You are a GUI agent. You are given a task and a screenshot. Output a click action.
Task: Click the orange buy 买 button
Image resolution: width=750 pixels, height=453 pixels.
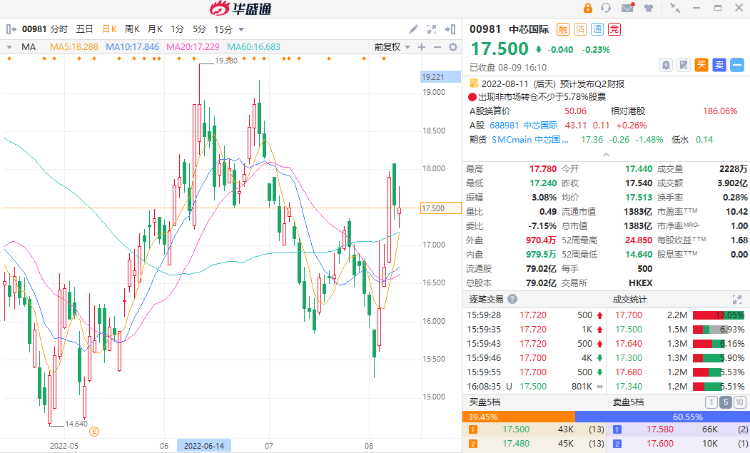[701, 65]
